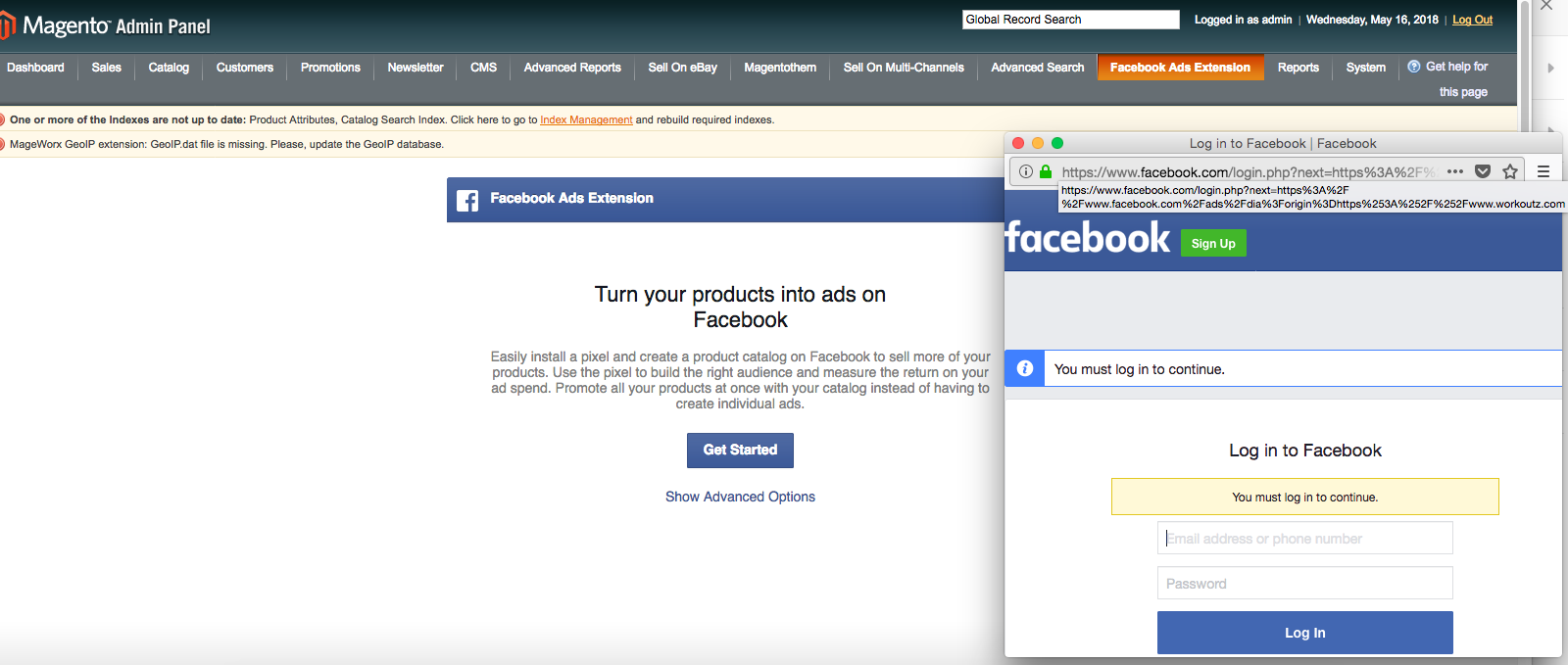Open the Sales menu
This screenshot has width=1568, height=665.
(x=107, y=68)
